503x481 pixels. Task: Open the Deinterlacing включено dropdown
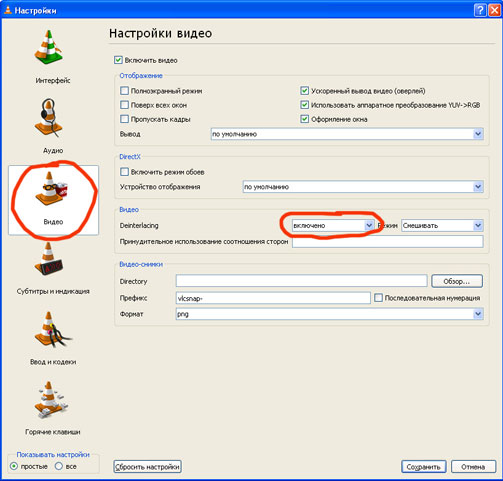tap(333, 226)
